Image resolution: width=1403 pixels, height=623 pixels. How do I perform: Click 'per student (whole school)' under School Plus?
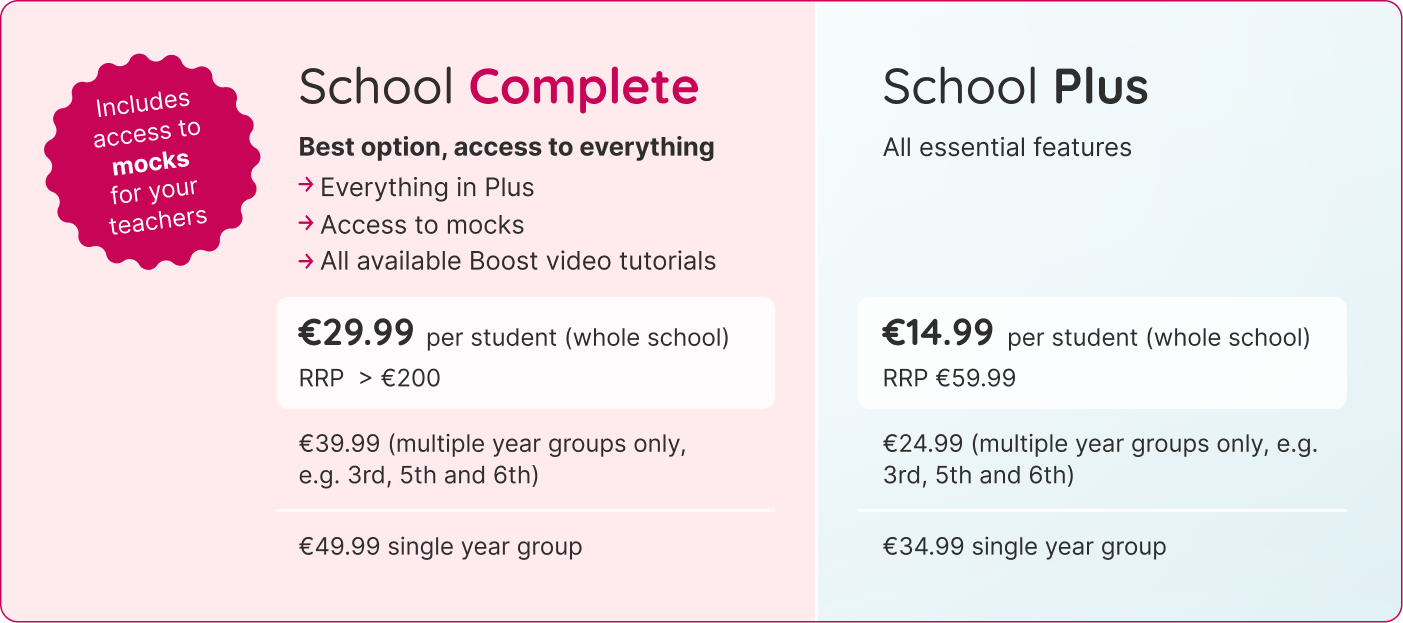coord(1158,338)
